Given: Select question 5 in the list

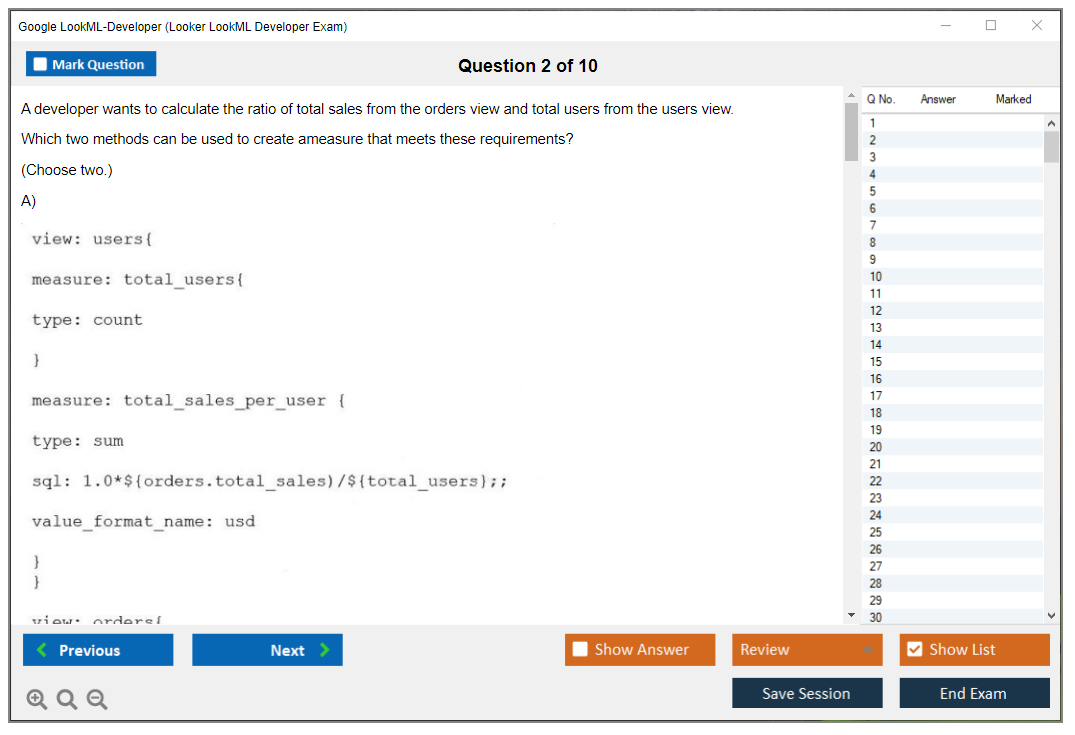Looking at the screenshot, I should [873, 191].
